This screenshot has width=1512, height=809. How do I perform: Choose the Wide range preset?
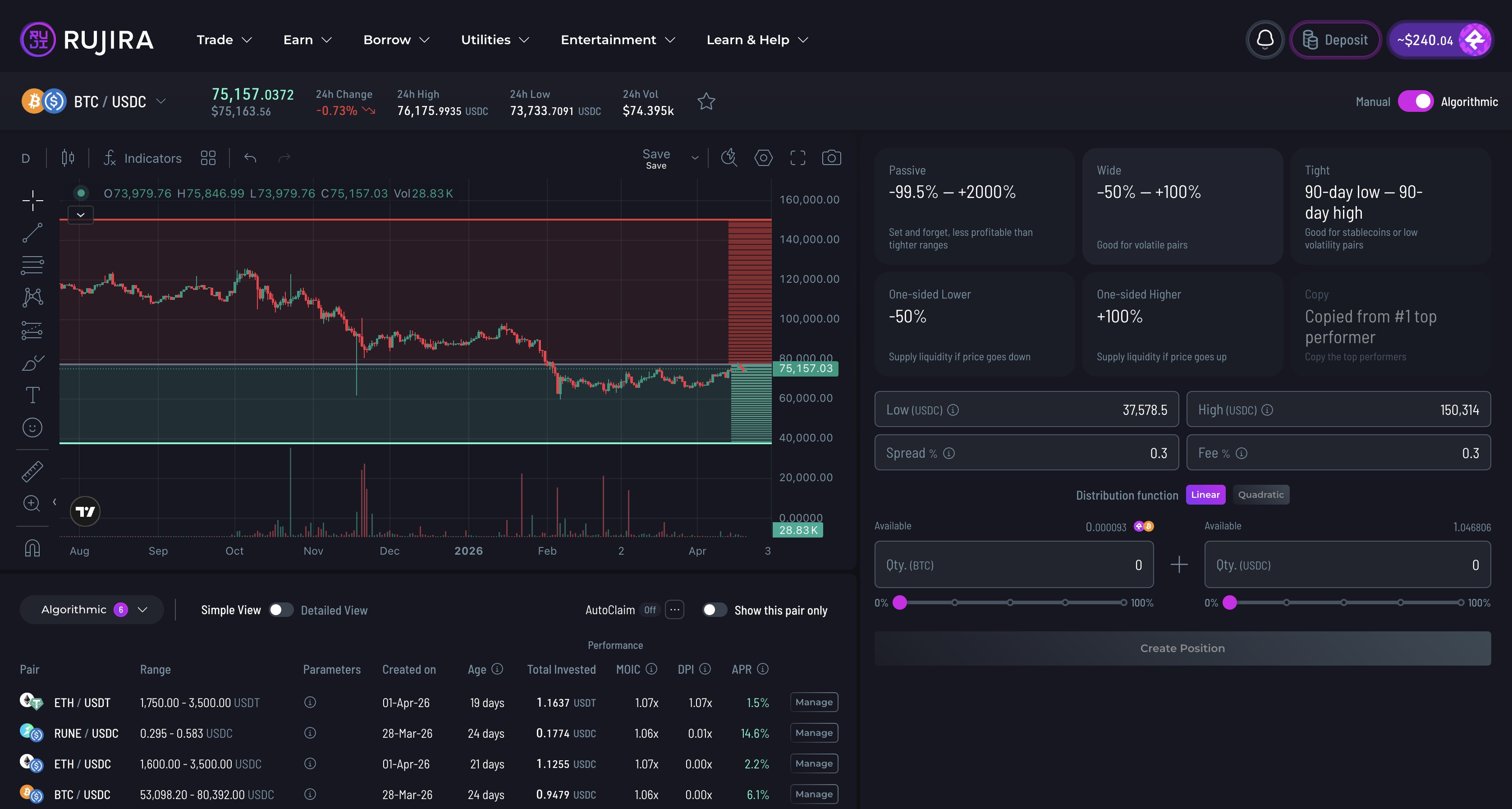pyautogui.click(x=1182, y=206)
